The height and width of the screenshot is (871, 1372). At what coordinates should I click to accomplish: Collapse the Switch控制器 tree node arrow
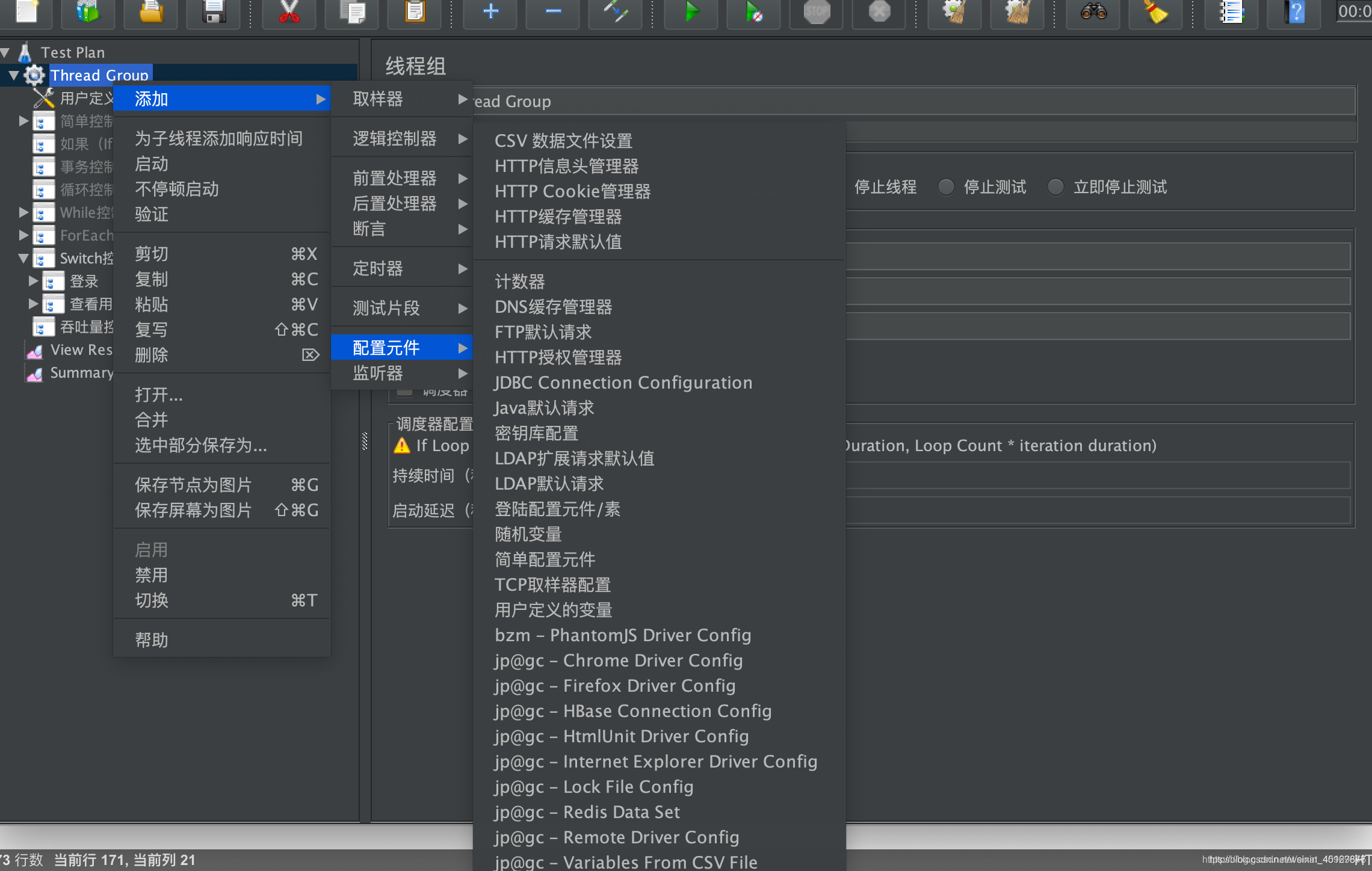[x=23, y=259]
